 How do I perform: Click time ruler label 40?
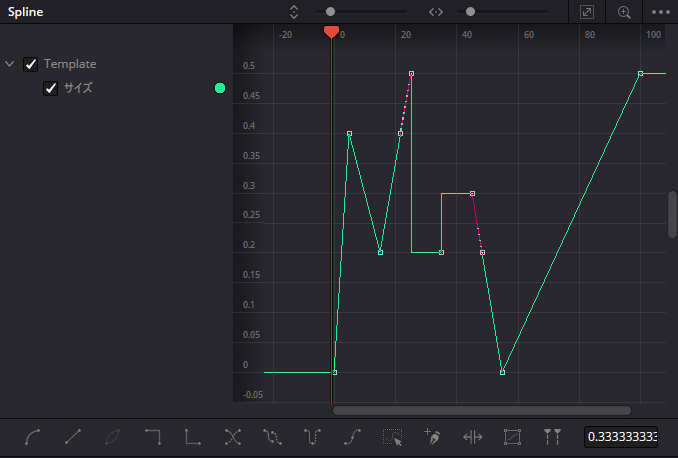pyautogui.click(x=467, y=35)
